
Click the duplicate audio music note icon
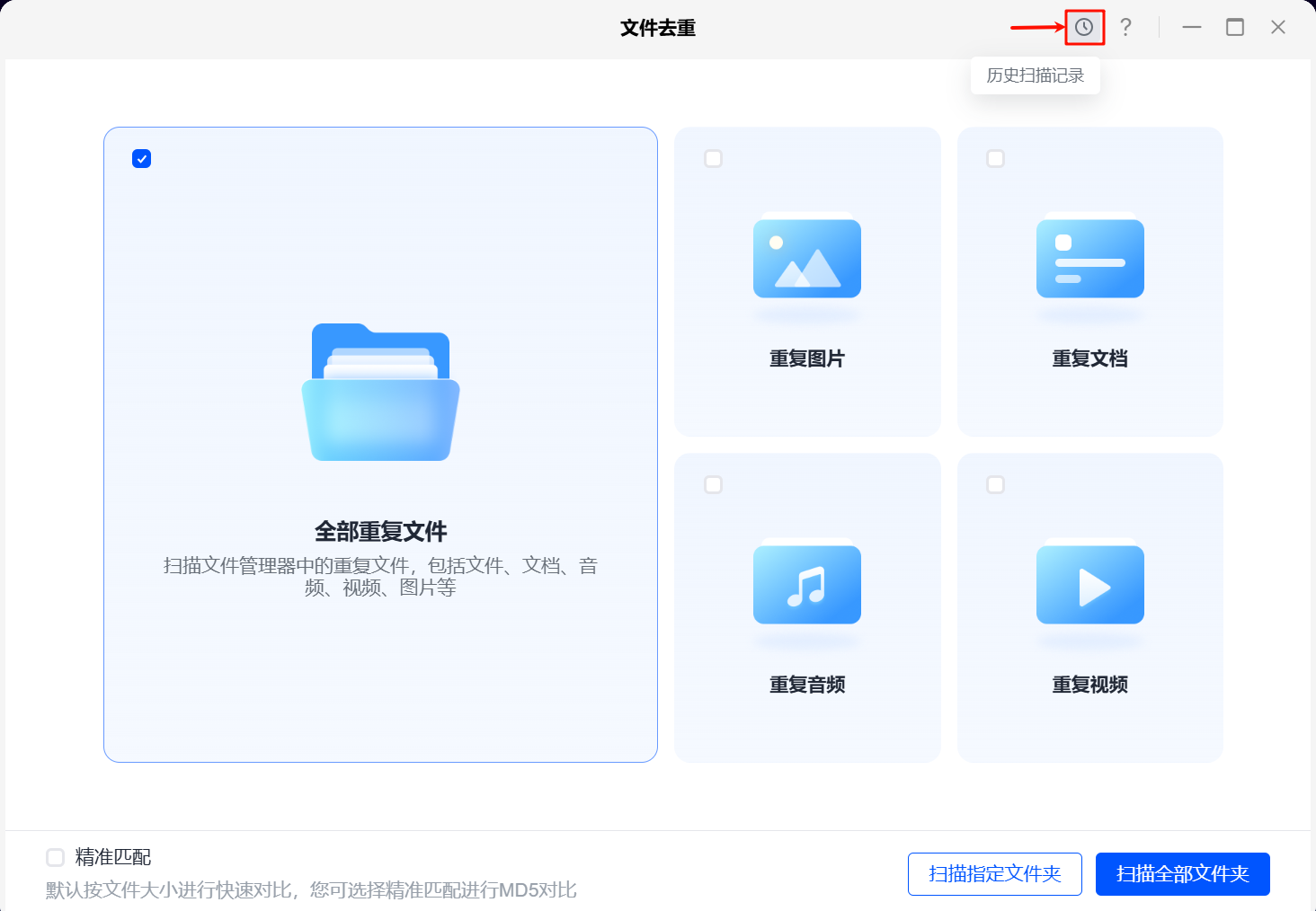(806, 584)
